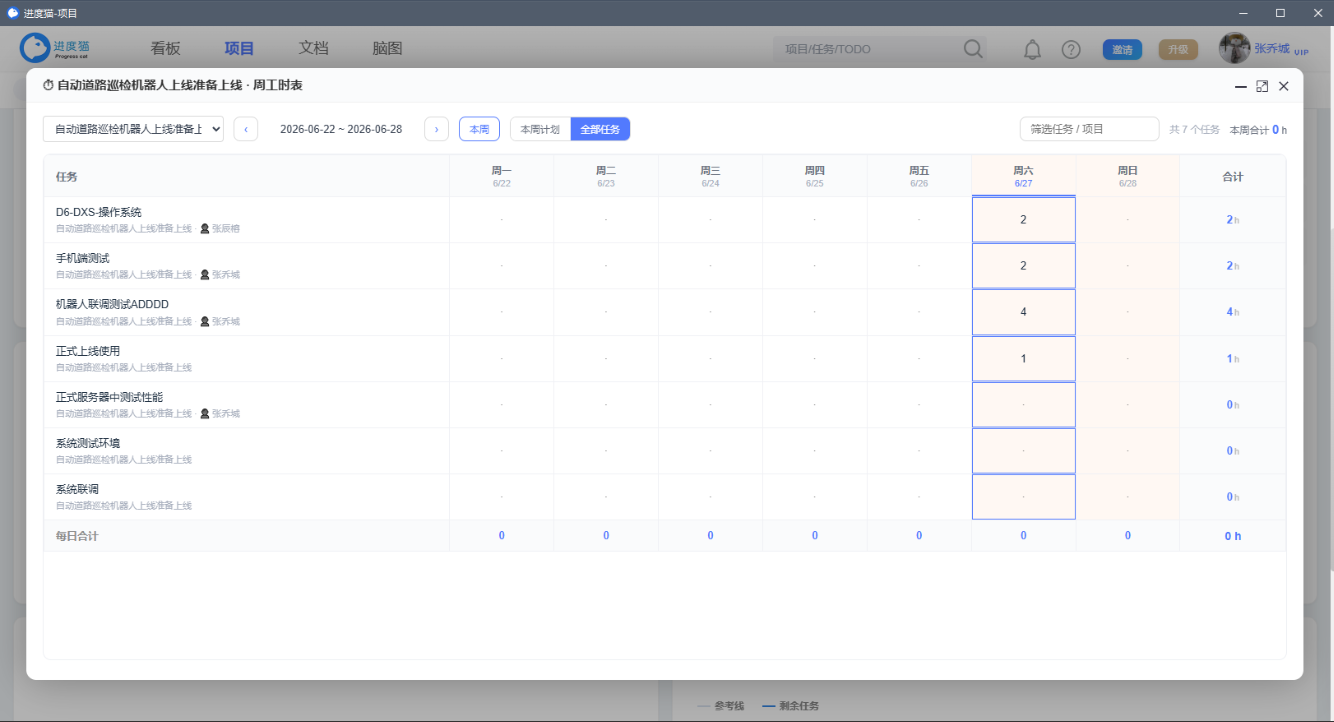This screenshot has width=1334, height=722.
Task: Select the 系统联调 task name
Action: (77, 489)
